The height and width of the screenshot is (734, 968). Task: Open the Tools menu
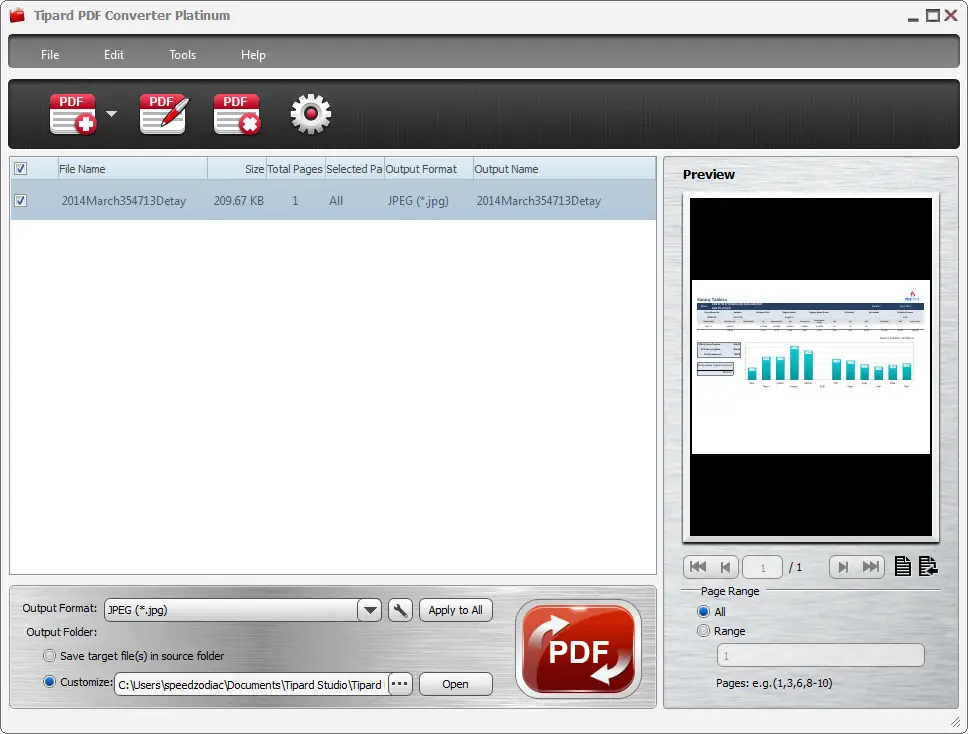click(182, 55)
